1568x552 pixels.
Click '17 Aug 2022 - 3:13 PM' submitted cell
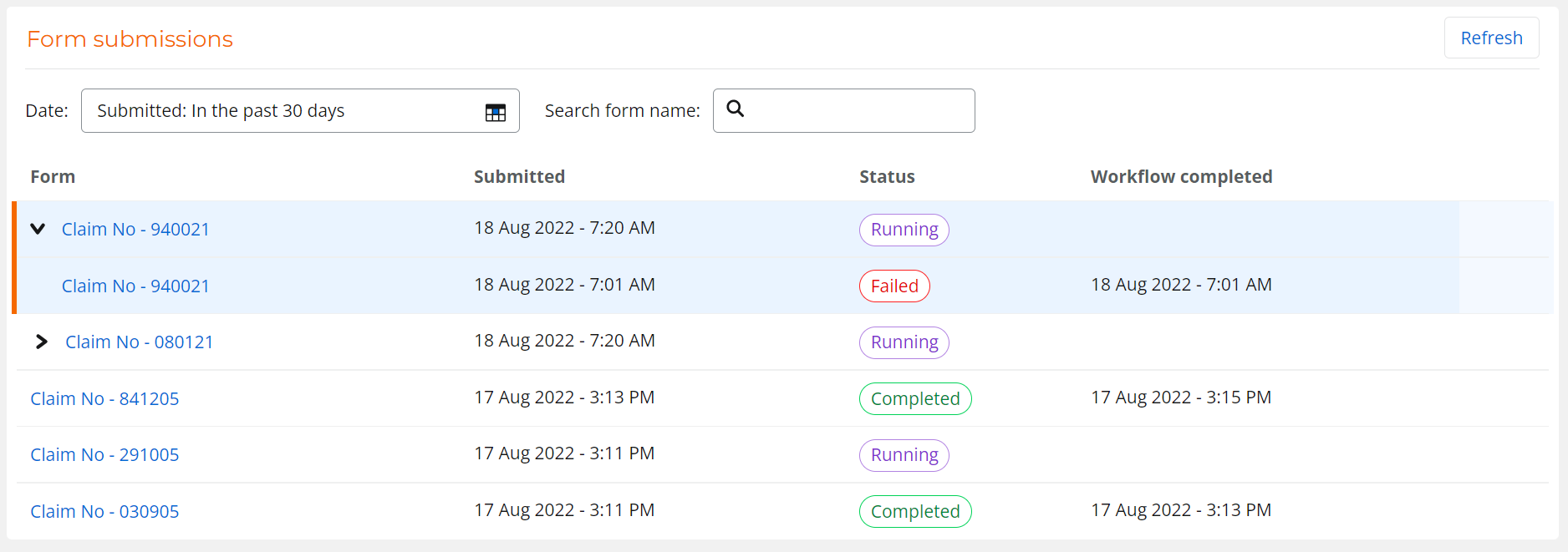[x=564, y=398]
